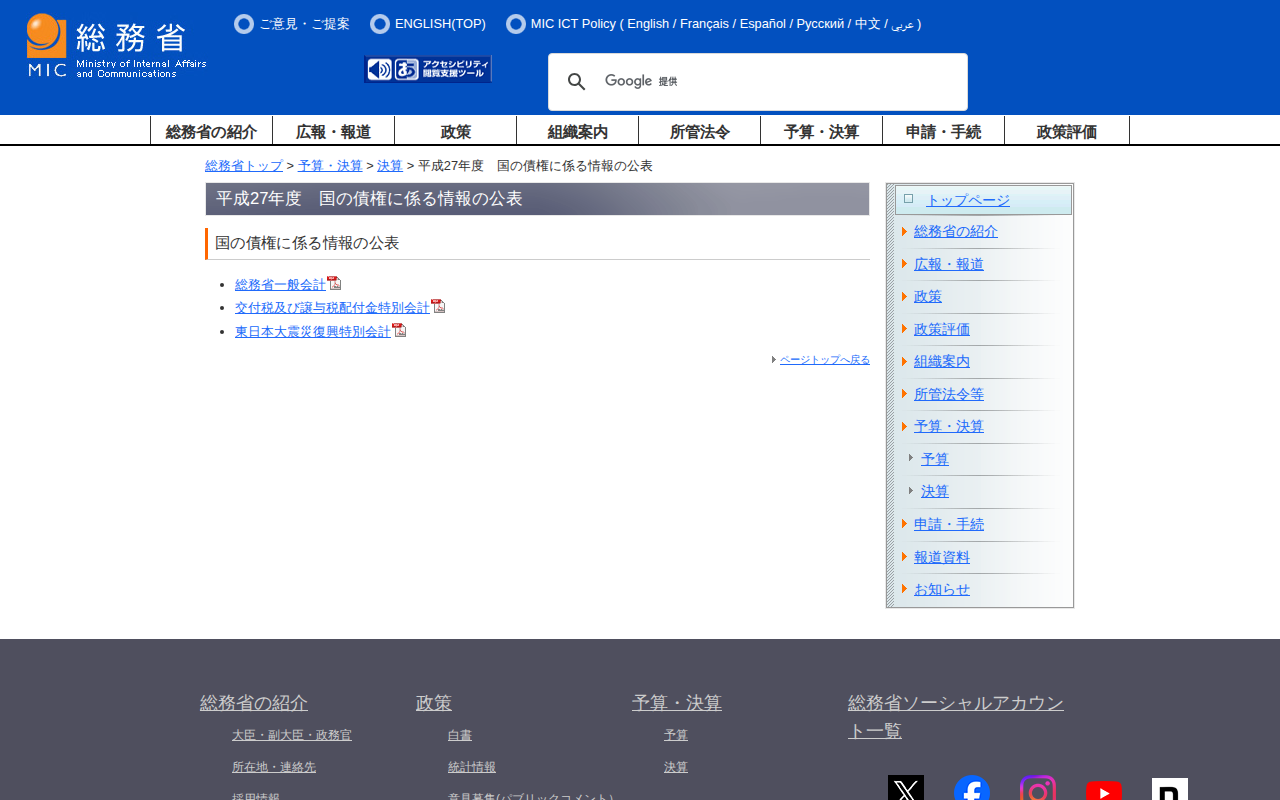Click the MIC Ministry logo
Image resolution: width=1280 pixels, height=800 pixels.
coord(116,46)
